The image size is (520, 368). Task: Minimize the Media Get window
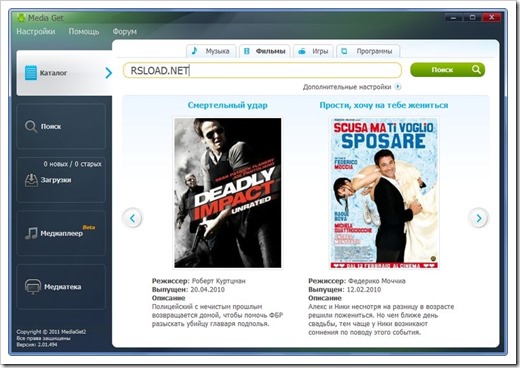[453, 18]
